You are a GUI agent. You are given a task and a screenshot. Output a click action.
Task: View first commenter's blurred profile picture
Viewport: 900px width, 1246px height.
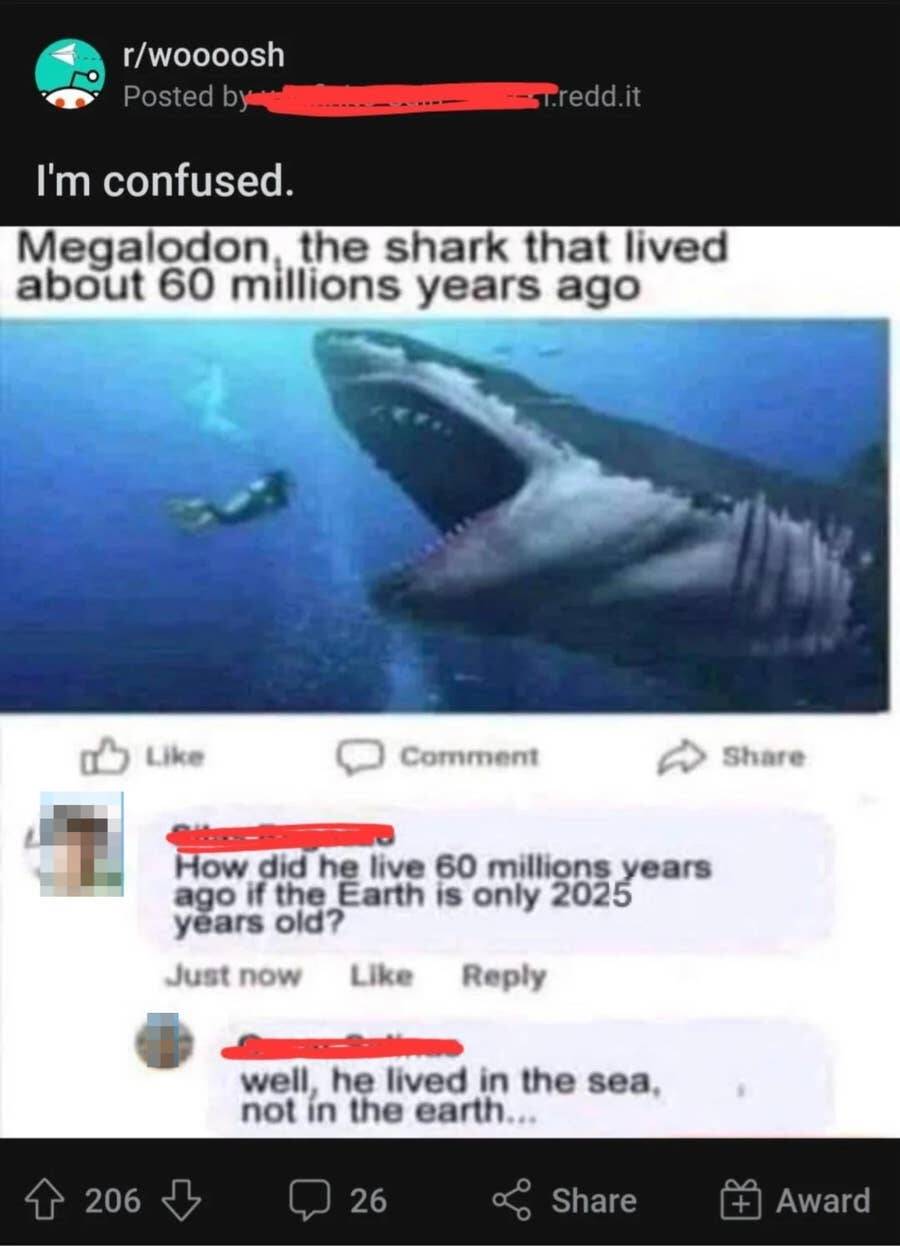click(82, 843)
